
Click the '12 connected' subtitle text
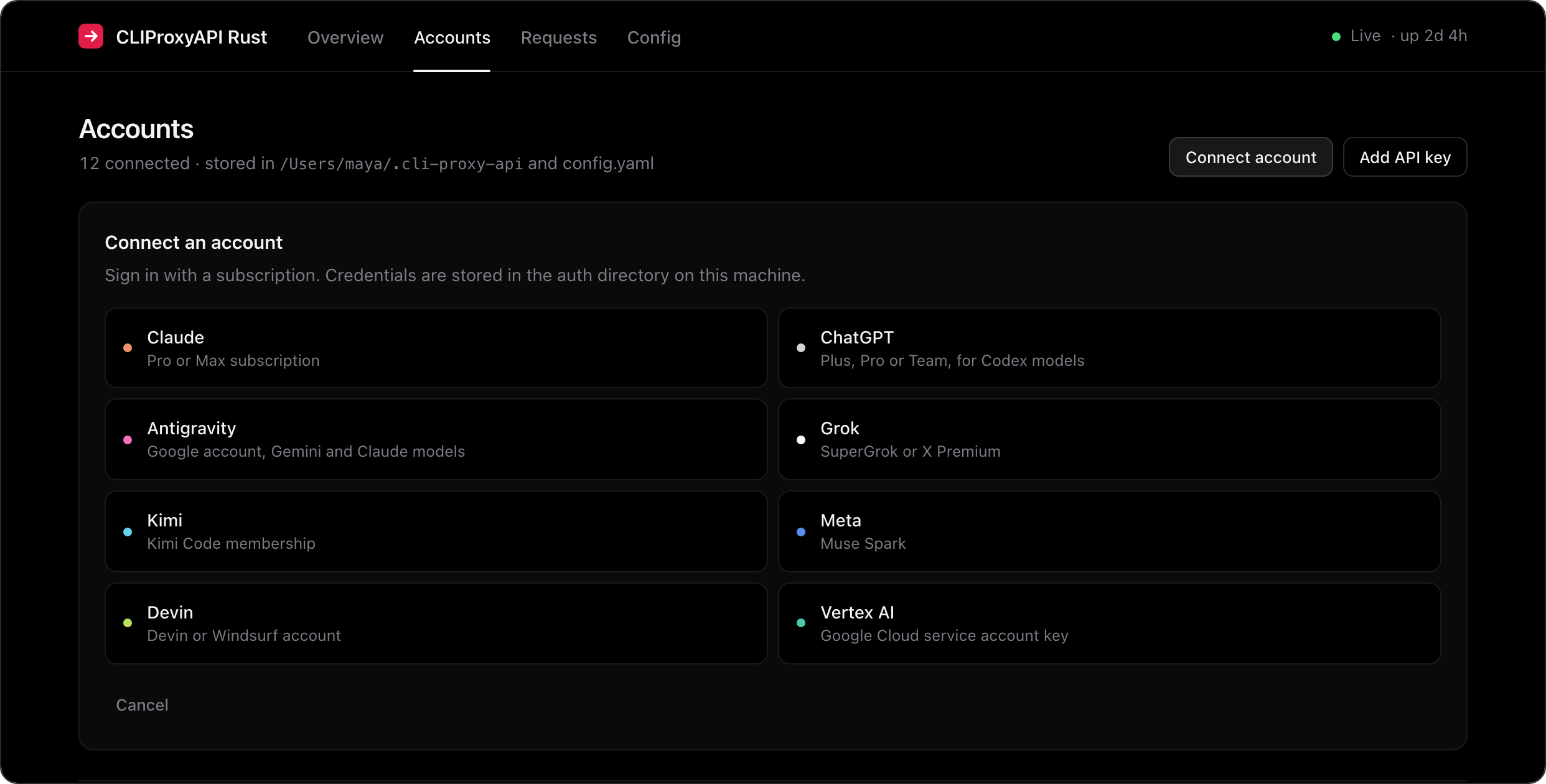tap(134, 163)
